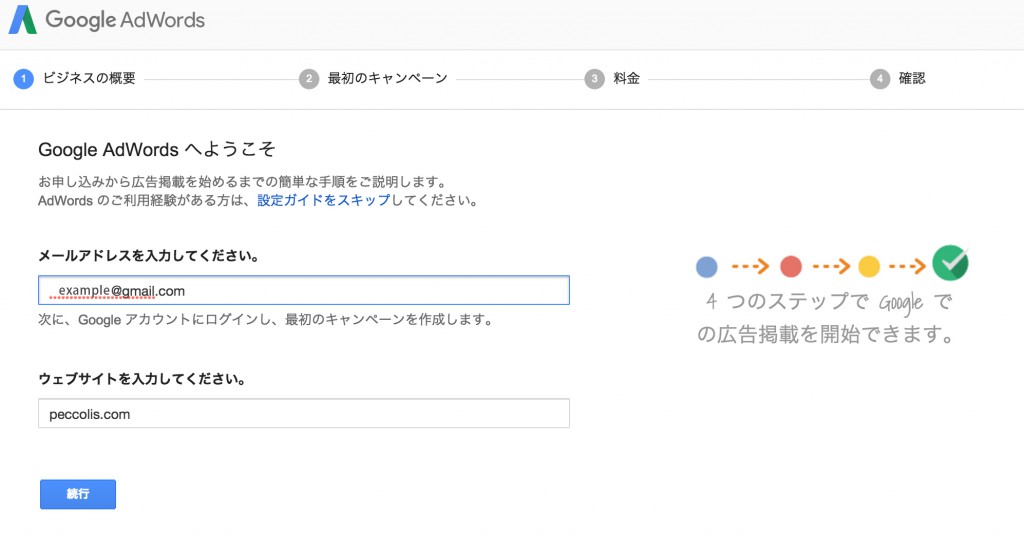Open the 確認 step label

click(912, 78)
